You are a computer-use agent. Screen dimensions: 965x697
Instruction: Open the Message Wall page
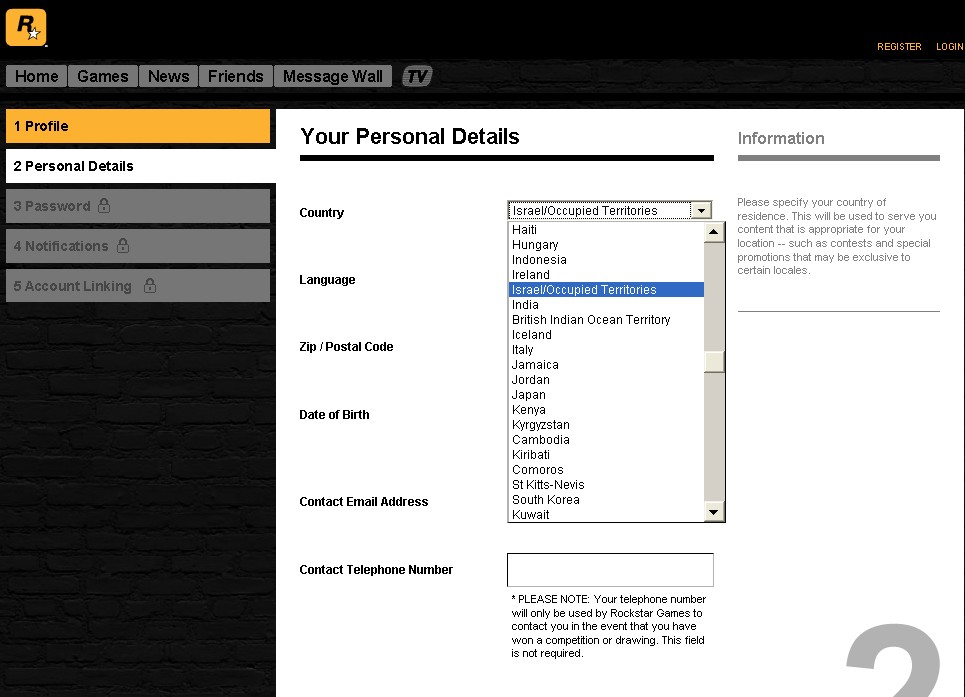point(333,76)
